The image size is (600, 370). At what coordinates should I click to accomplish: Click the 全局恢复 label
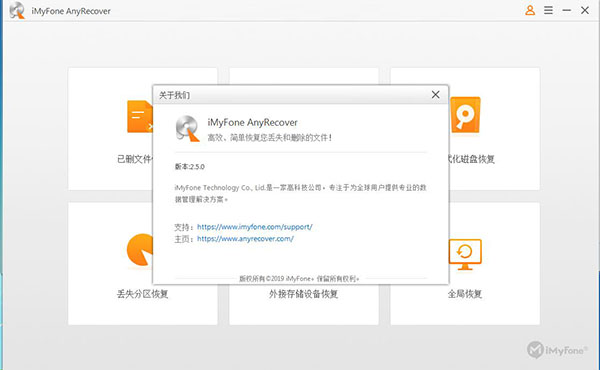pos(465,294)
